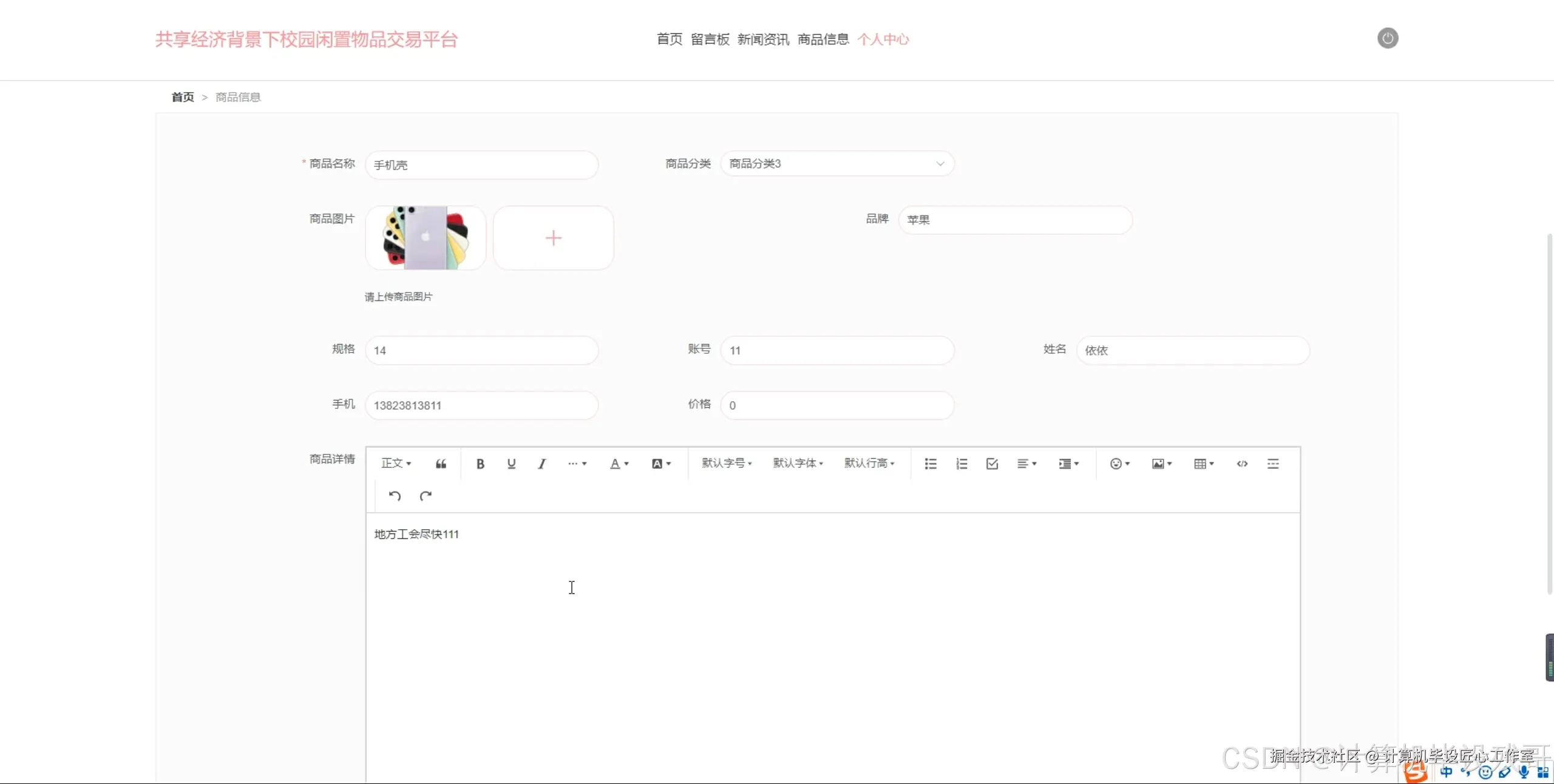Click the 价格 input field
Image resolution: width=1554 pixels, height=784 pixels.
(x=836, y=405)
